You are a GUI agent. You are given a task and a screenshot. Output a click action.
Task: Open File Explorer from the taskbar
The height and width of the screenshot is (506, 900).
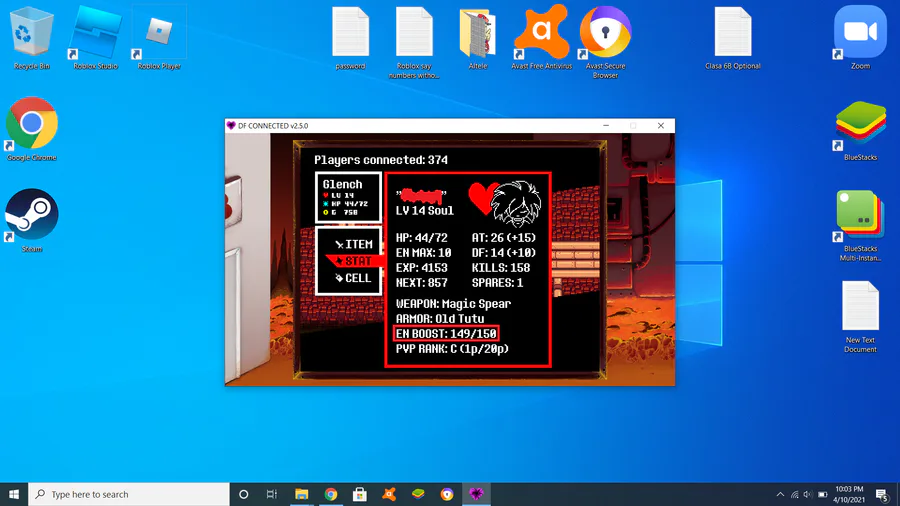(x=301, y=494)
